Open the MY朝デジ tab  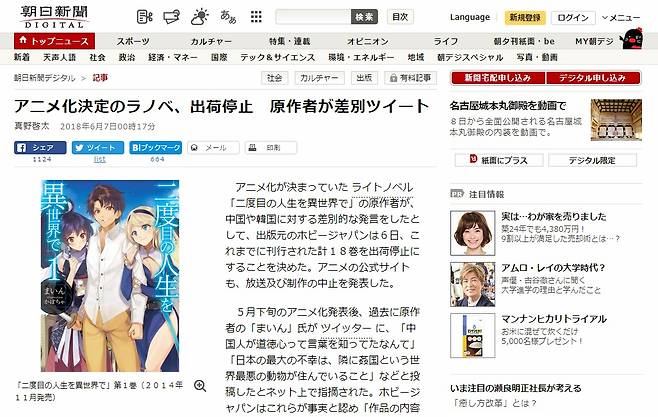click(594, 41)
